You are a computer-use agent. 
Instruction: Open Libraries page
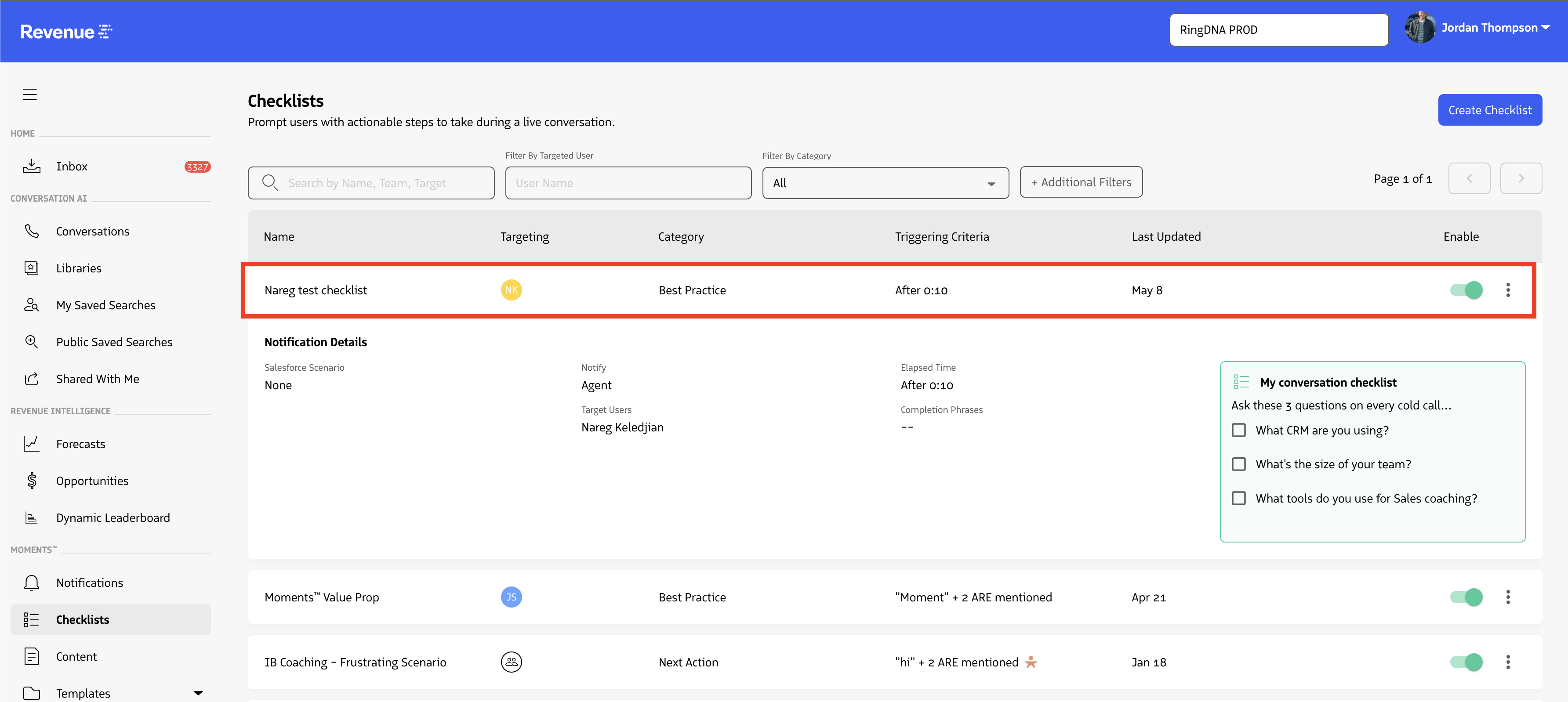coord(79,268)
